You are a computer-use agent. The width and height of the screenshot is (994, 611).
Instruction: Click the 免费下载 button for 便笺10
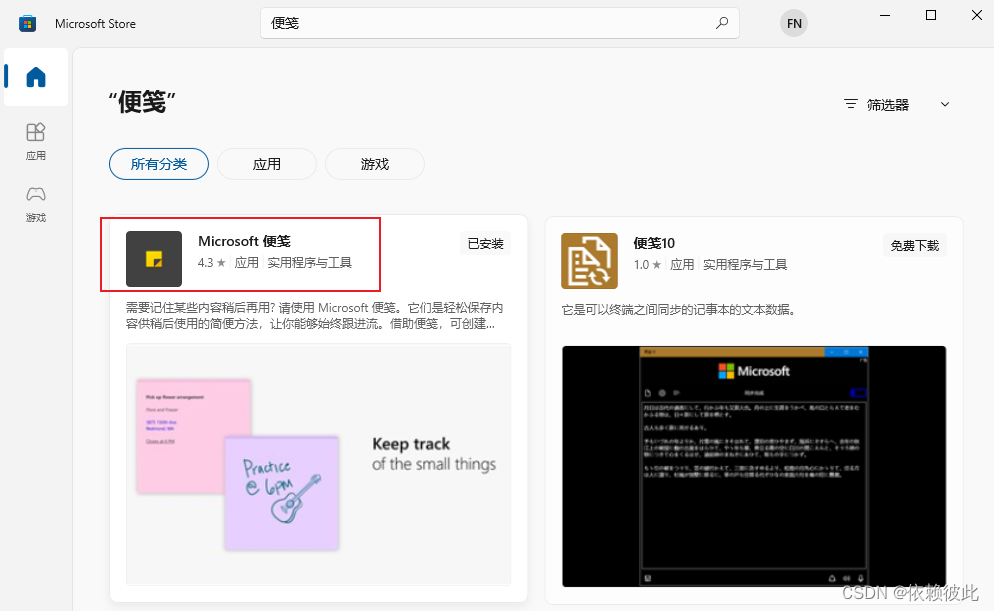pyautogui.click(x=915, y=245)
